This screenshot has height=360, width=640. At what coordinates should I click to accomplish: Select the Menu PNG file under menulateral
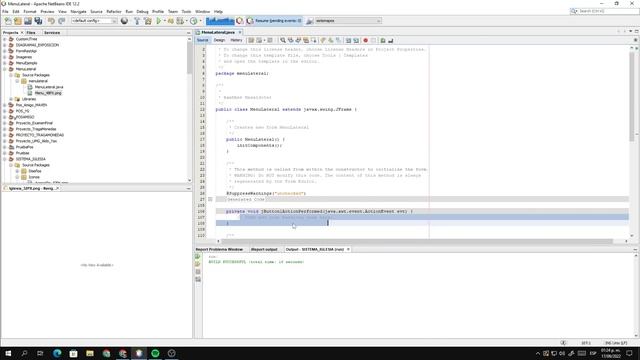48,93
